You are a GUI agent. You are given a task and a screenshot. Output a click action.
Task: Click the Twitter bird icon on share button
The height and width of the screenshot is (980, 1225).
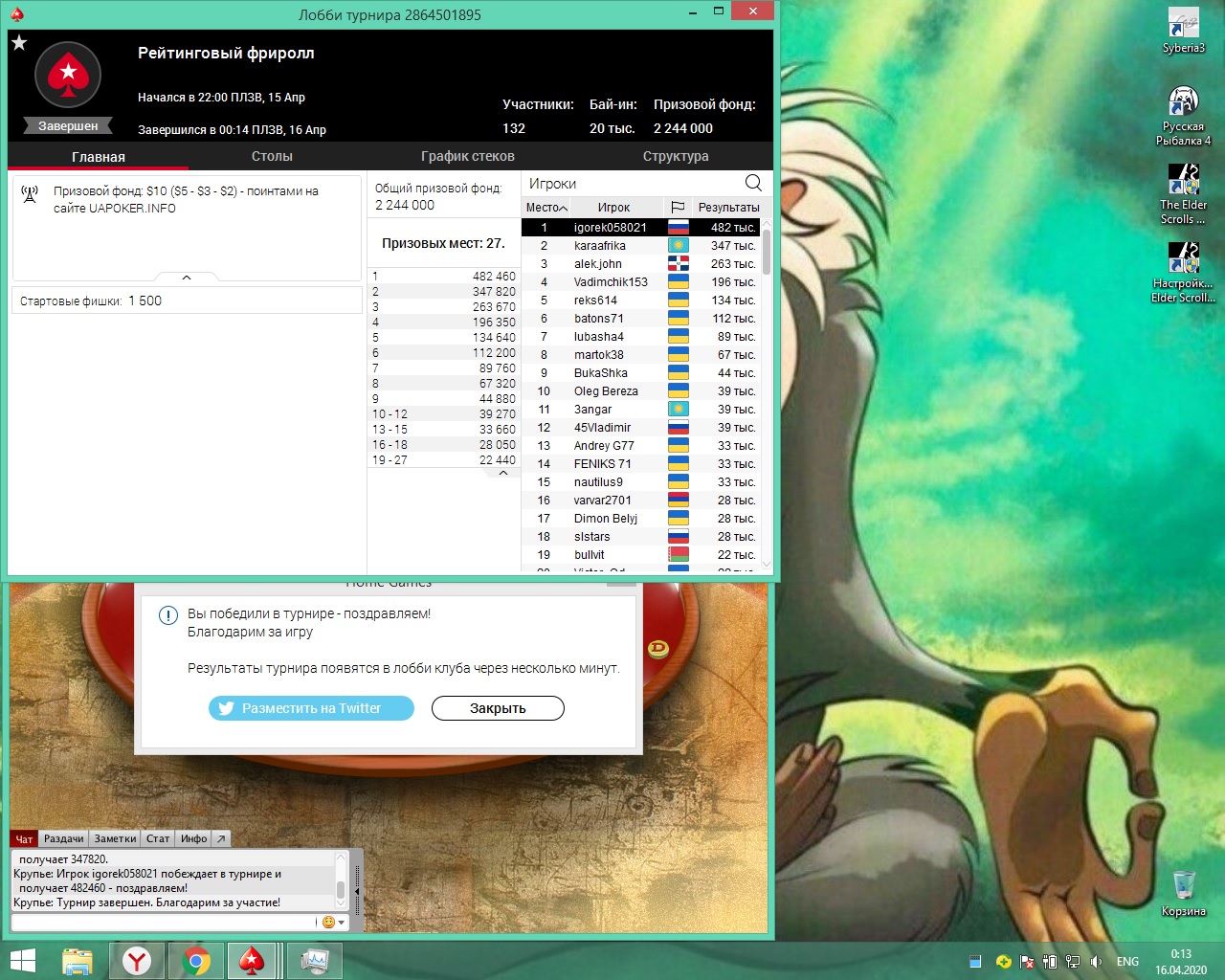(x=226, y=708)
